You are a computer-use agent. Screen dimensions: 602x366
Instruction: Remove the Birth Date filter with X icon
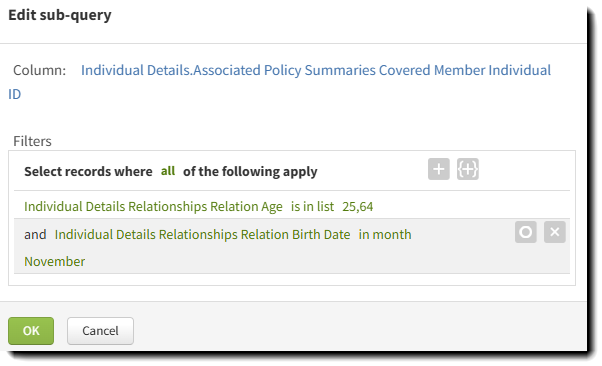554,232
